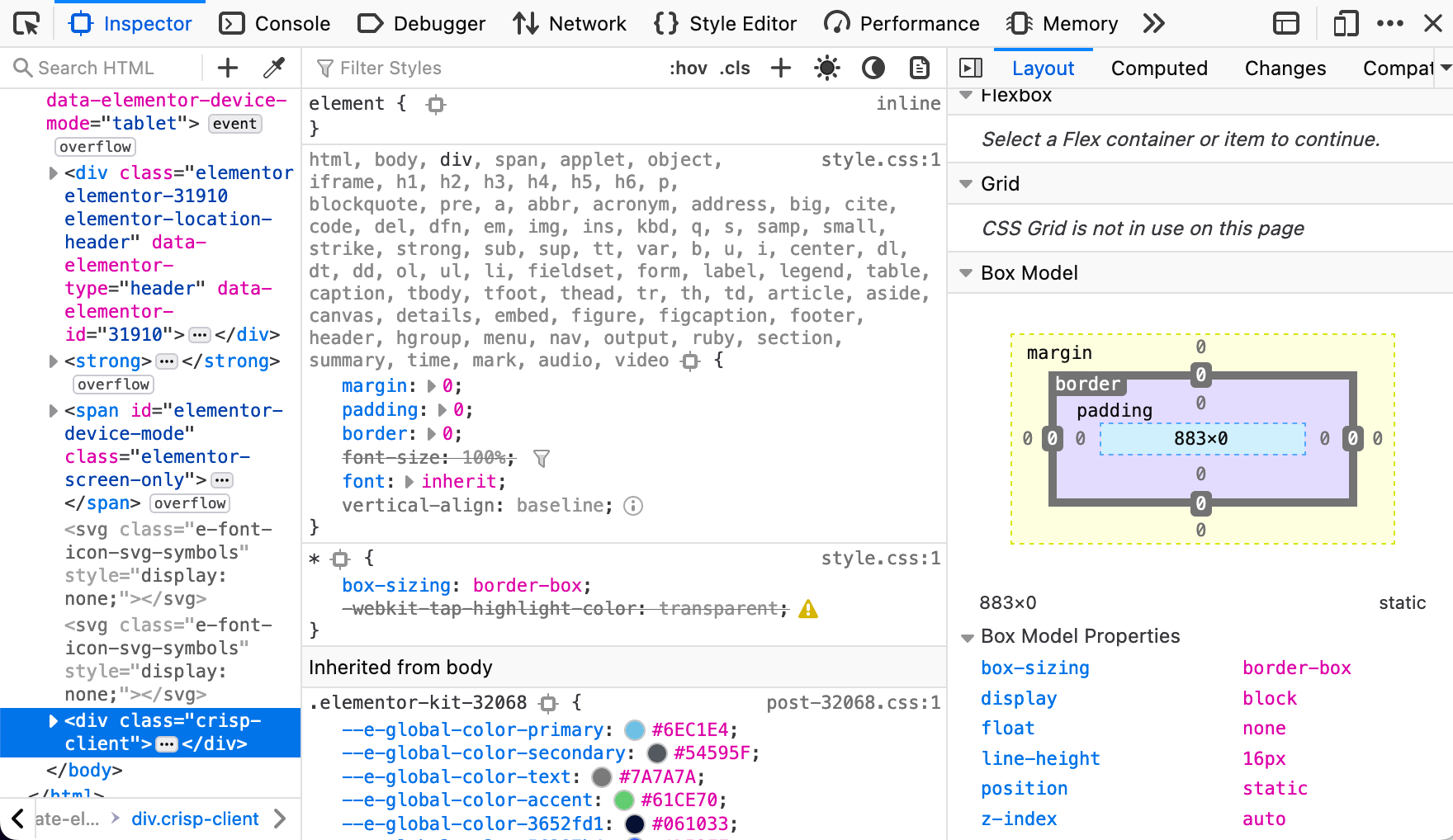Toggle light color scheme simulation
The width and height of the screenshot is (1453, 840).
pos(826,68)
